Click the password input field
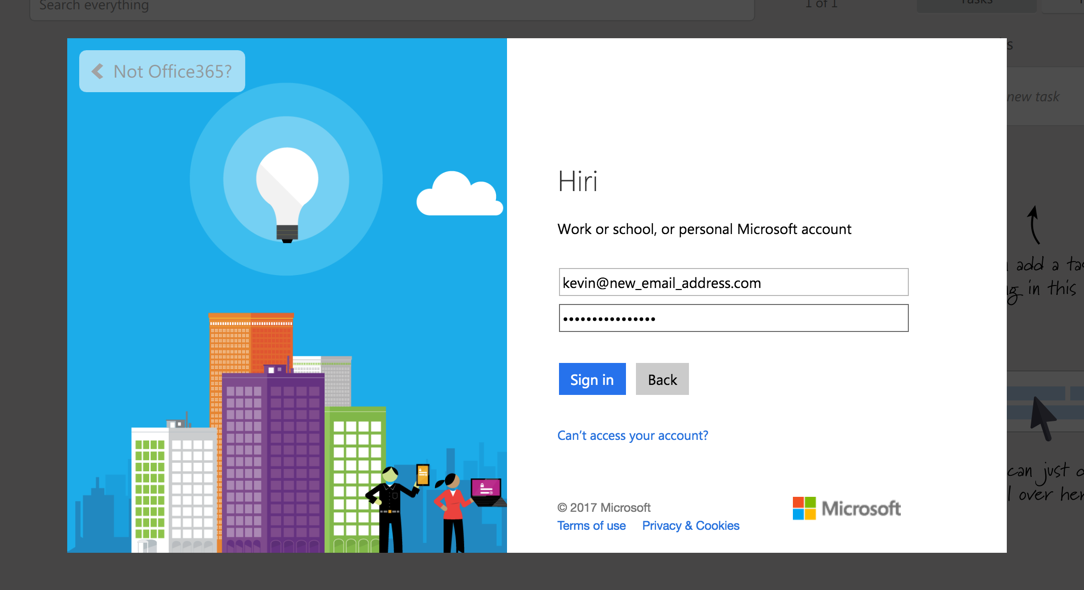This screenshot has height=590, width=1084. [733, 318]
